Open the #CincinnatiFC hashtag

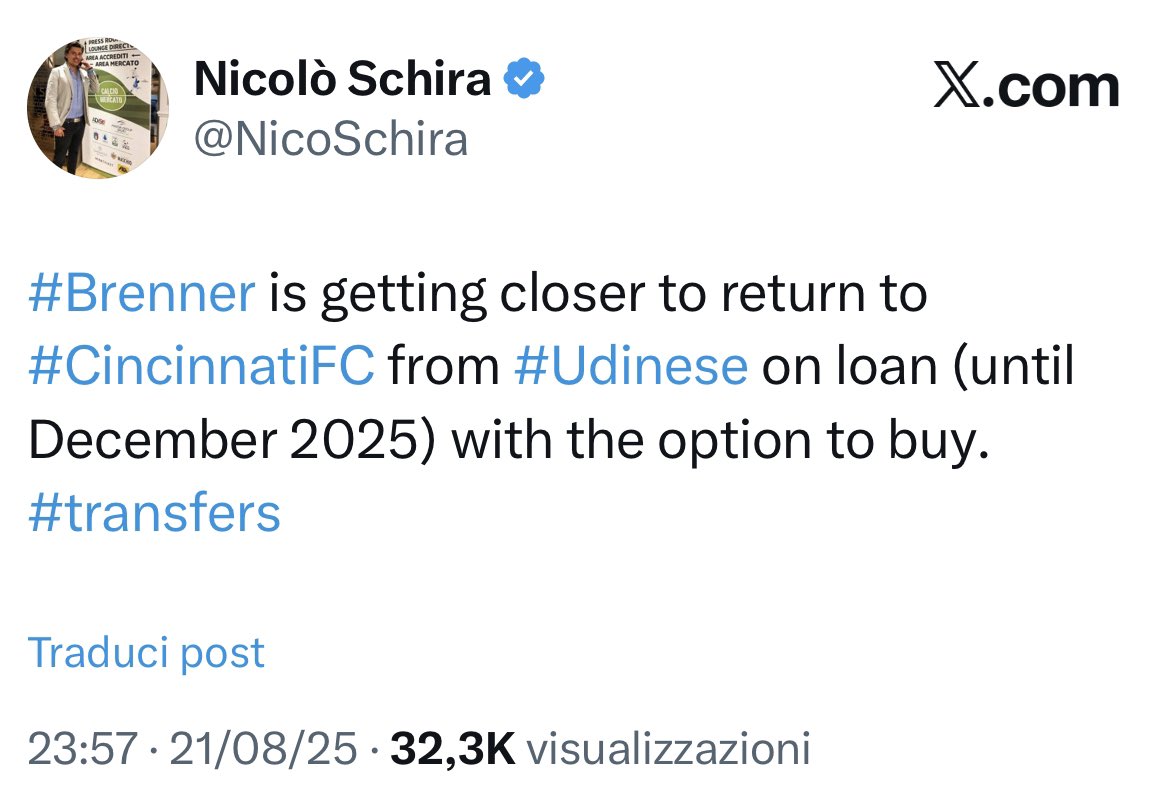pyautogui.click(x=201, y=367)
